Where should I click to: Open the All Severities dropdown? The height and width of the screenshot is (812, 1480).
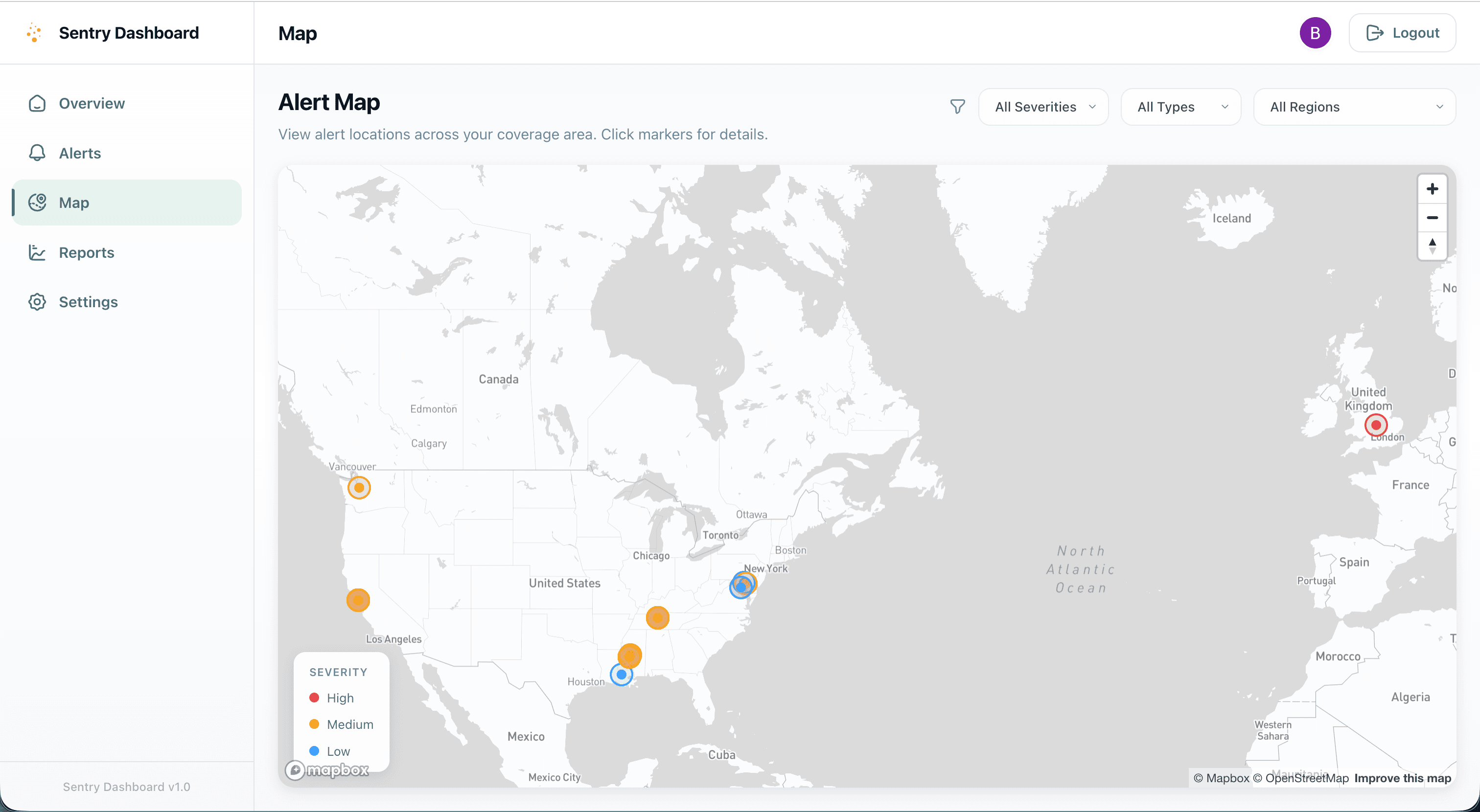point(1044,107)
